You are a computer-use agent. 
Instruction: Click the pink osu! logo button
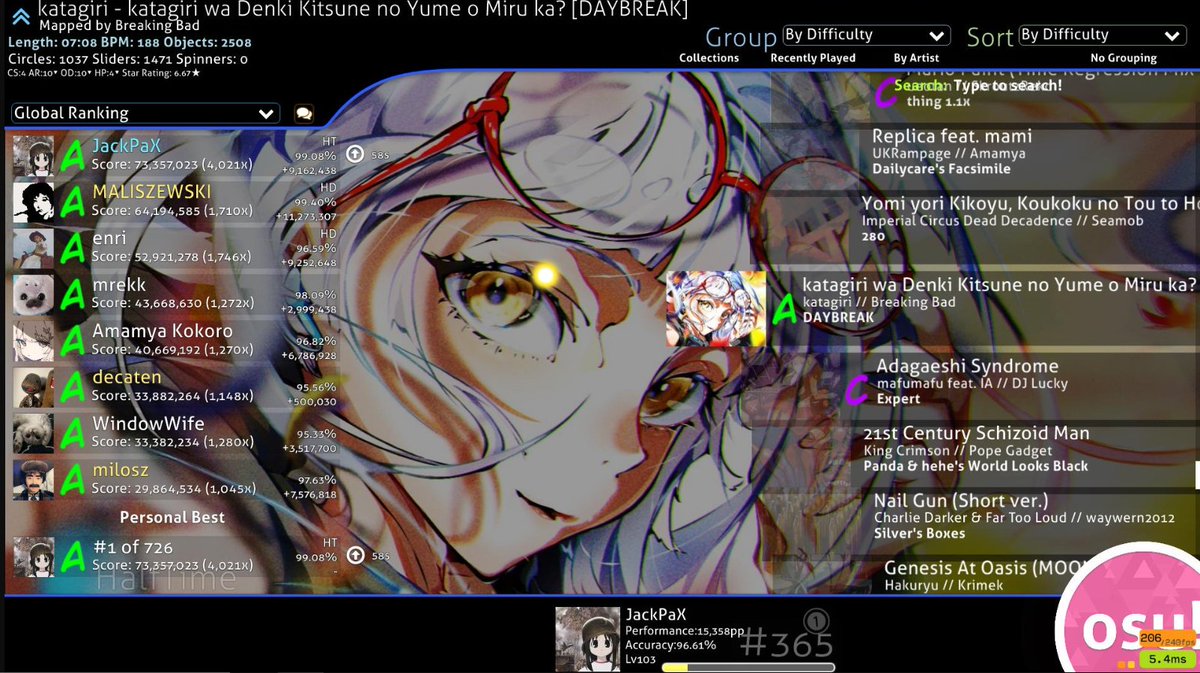click(x=1128, y=615)
